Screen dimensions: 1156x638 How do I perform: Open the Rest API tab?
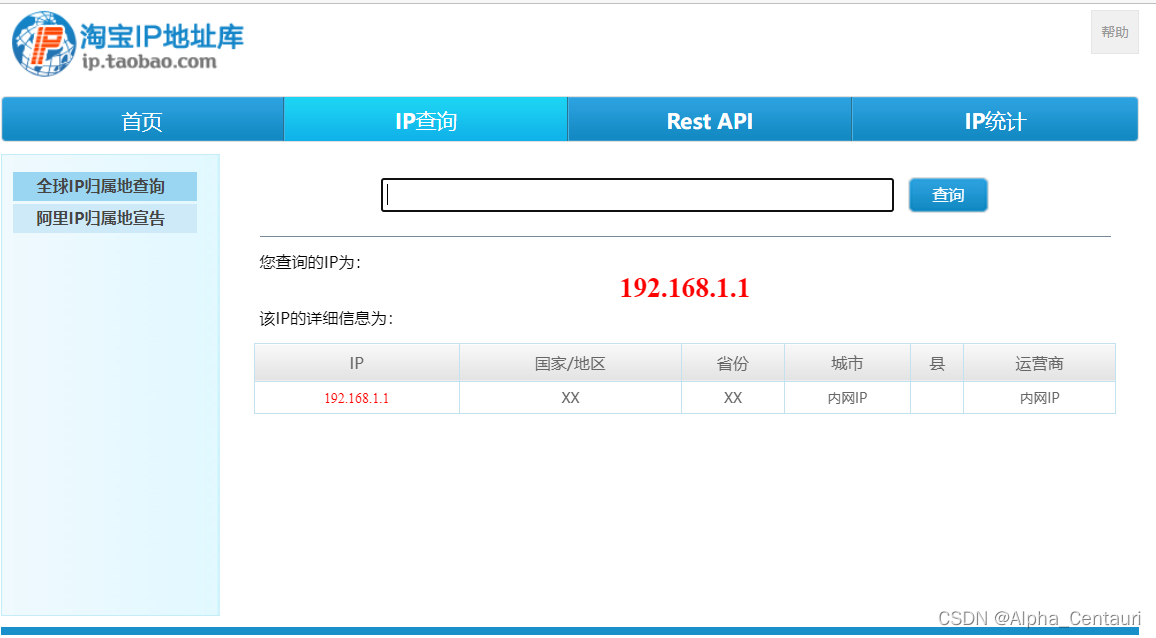709,119
